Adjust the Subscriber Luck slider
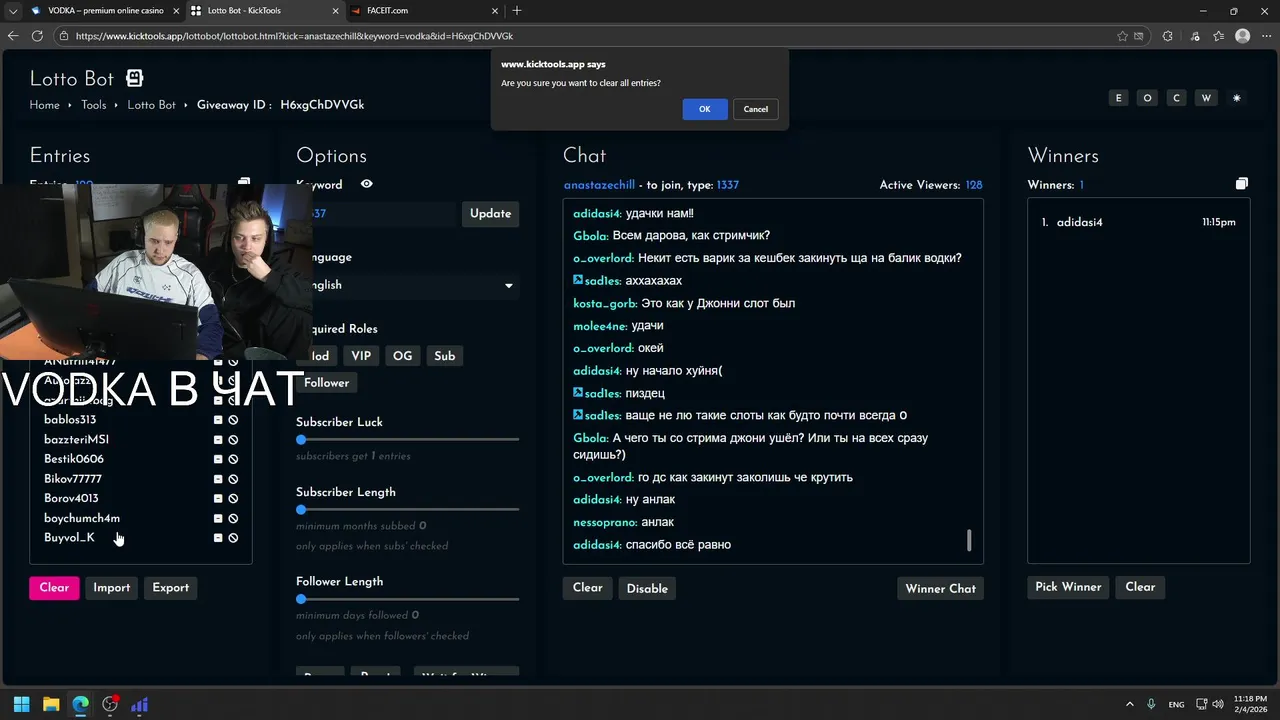 408,439
